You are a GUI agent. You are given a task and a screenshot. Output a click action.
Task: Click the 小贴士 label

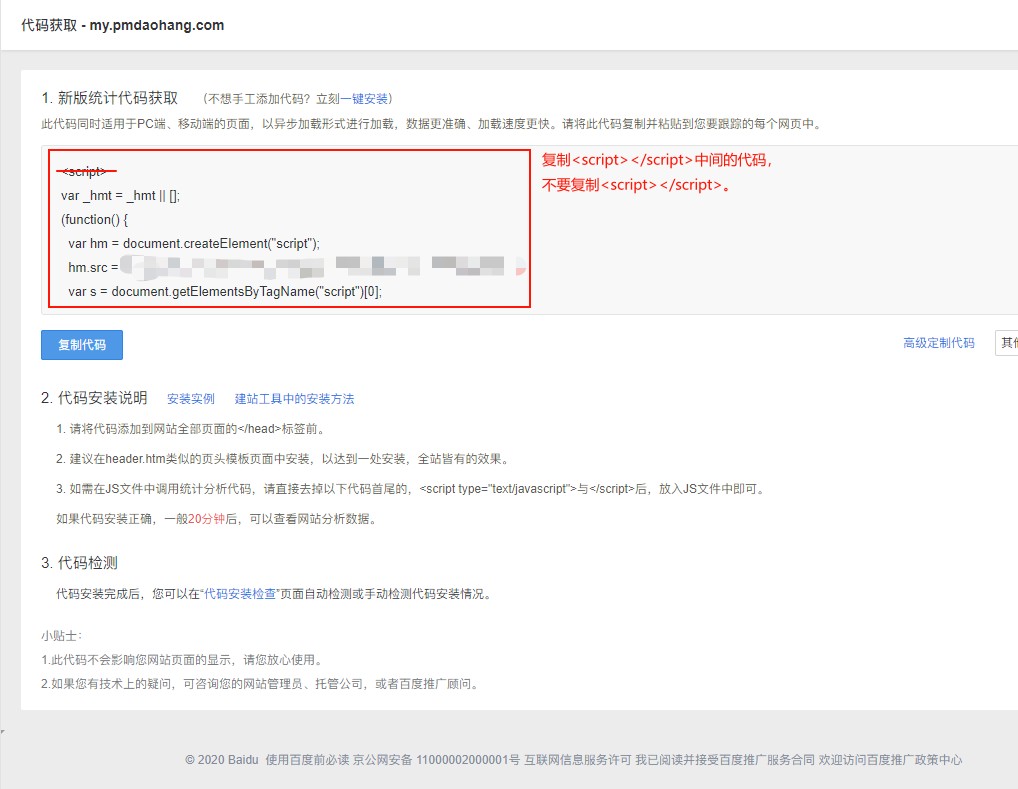point(62,636)
